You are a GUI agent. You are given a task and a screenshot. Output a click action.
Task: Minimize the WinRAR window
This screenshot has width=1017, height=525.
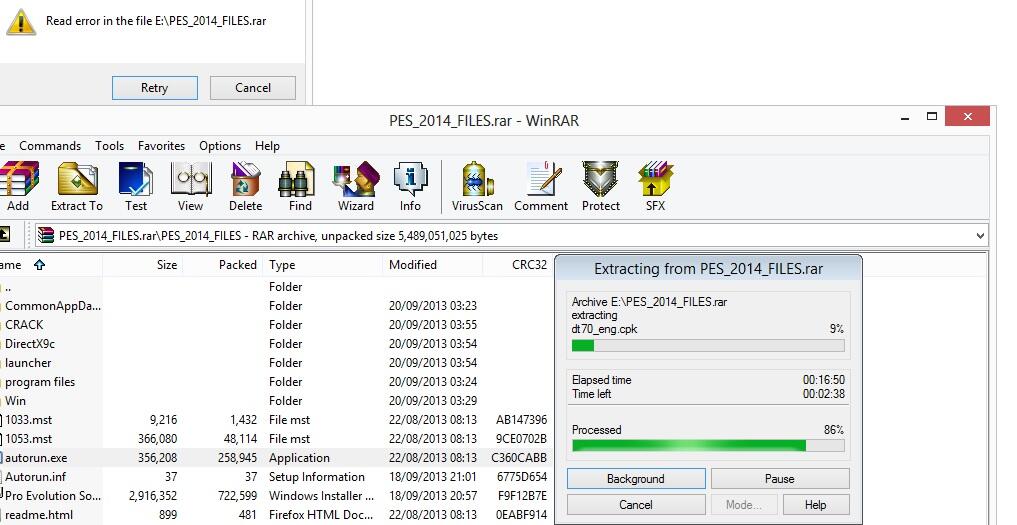905,117
